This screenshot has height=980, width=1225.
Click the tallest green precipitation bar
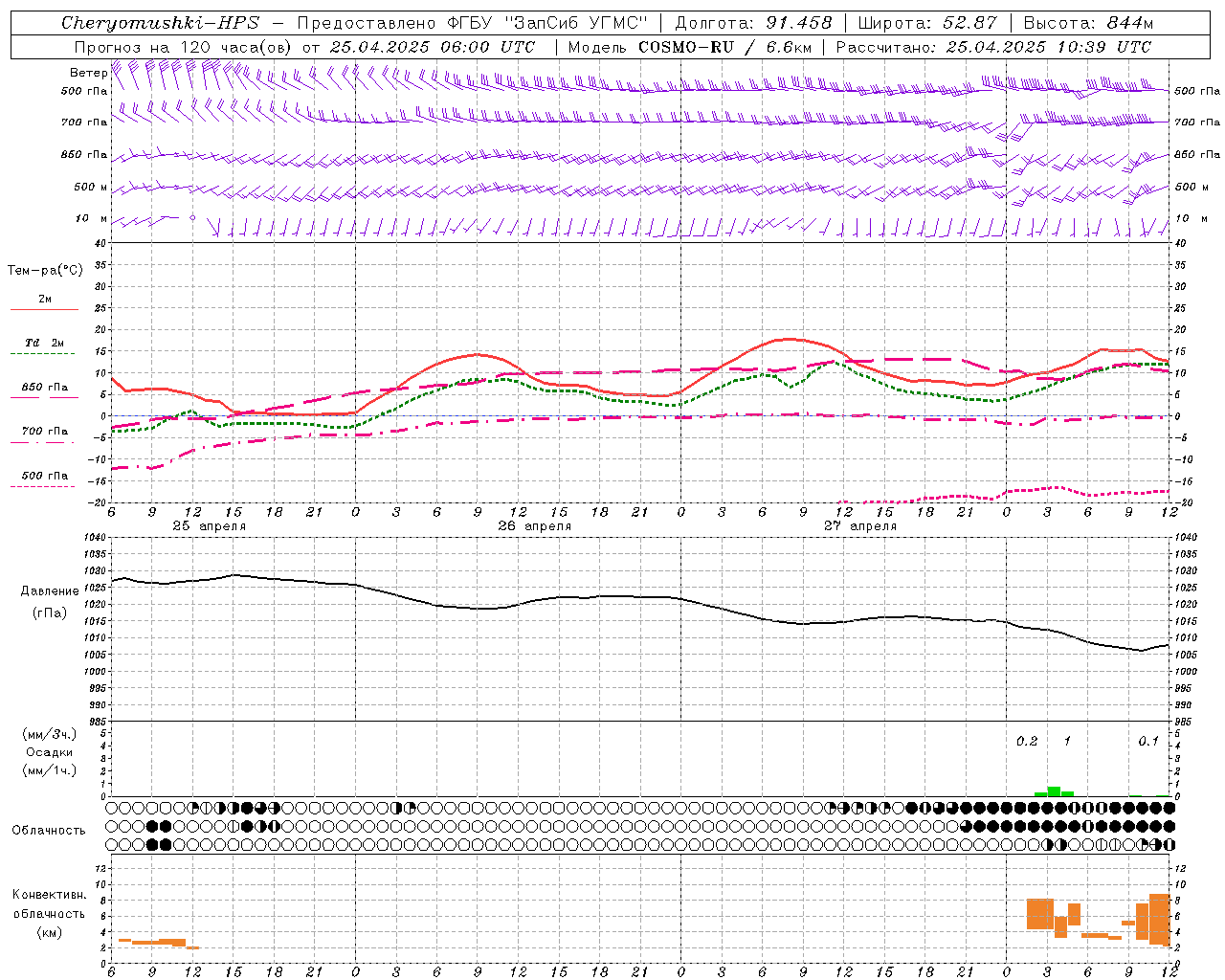click(1054, 791)
